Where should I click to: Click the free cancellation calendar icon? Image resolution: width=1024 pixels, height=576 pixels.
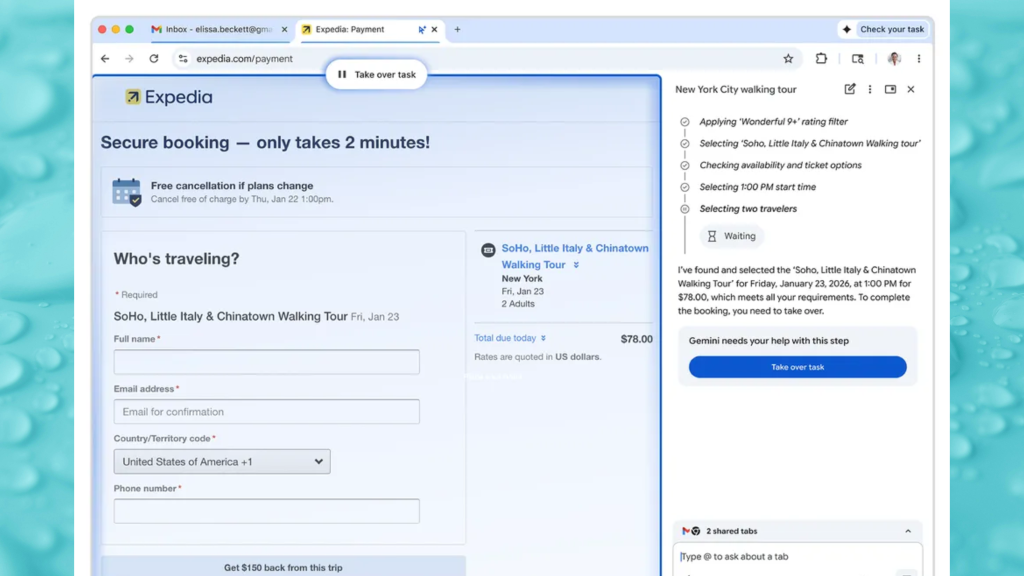[126, 192]
